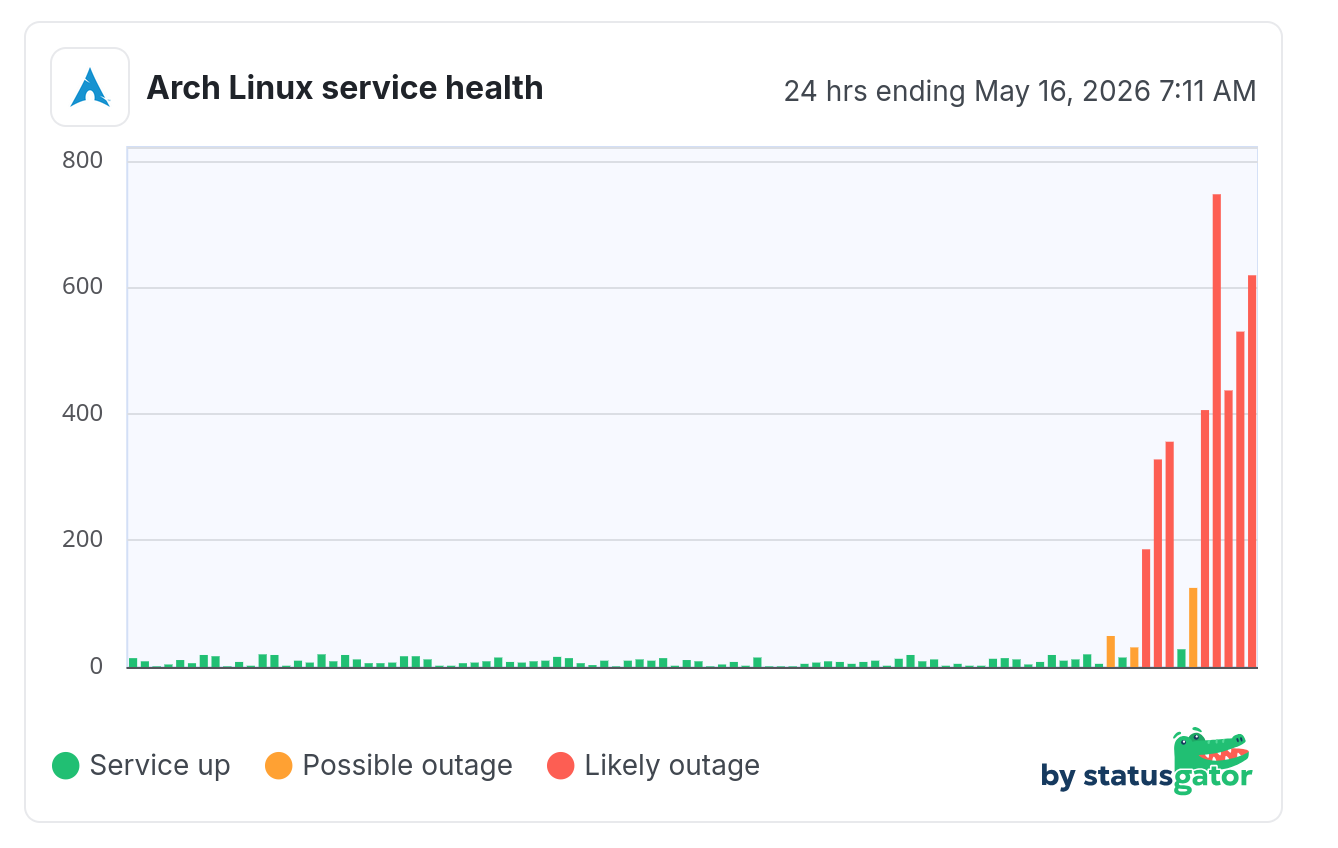Click the orange Possible outage legend dot

click(279, 766)
